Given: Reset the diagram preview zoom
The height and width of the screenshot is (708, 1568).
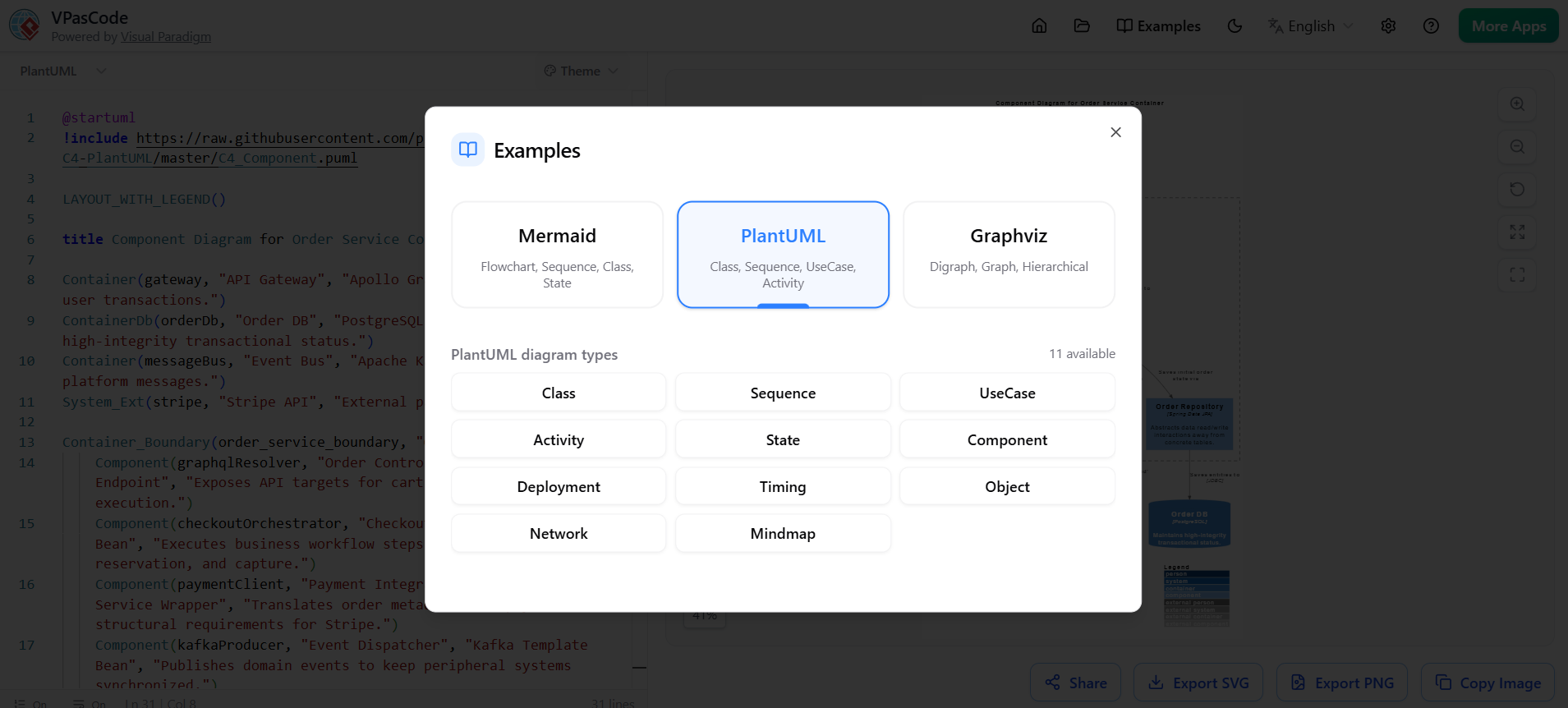Looking at the screenshot, I should click(1517, 190).
